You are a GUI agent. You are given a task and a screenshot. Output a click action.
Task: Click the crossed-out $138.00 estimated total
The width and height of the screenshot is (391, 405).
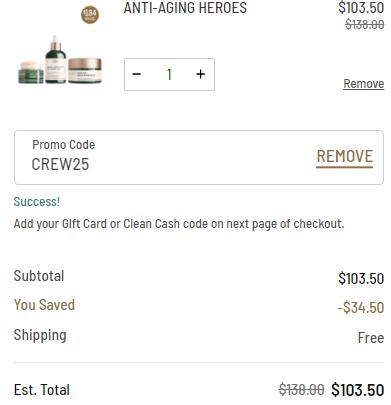point(301,389)
